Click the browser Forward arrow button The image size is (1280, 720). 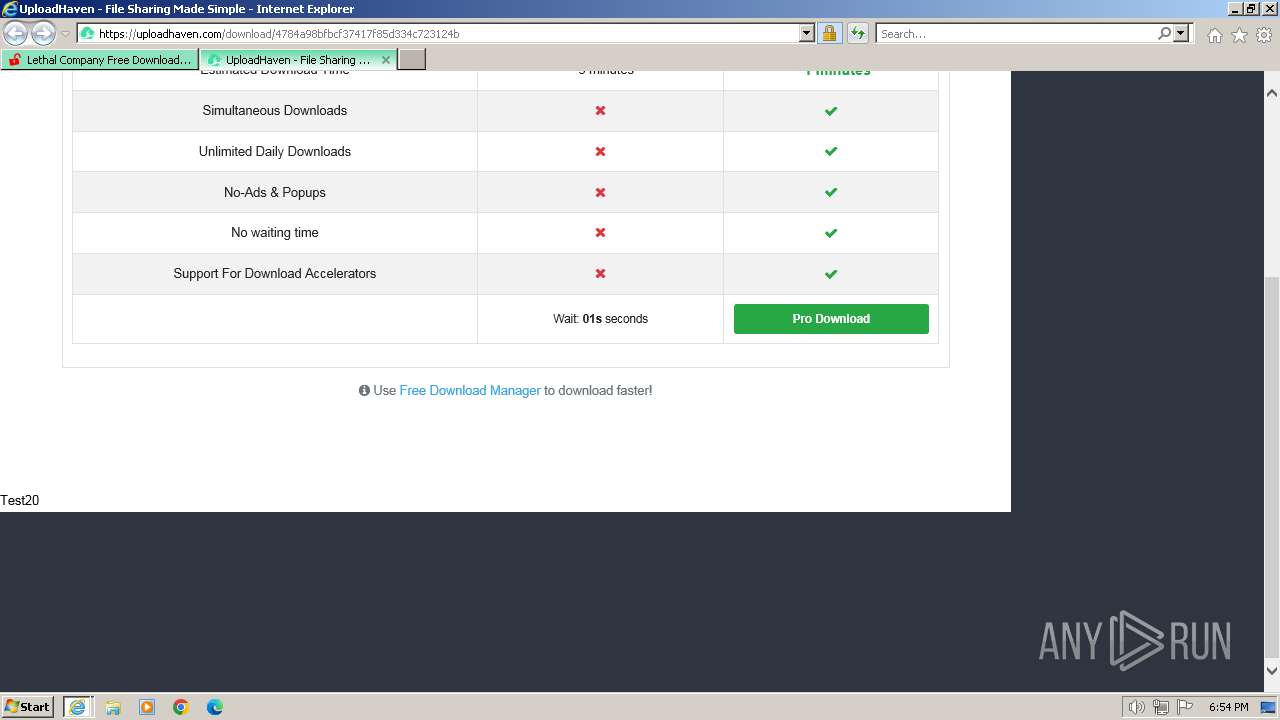(x=43, y=34)
